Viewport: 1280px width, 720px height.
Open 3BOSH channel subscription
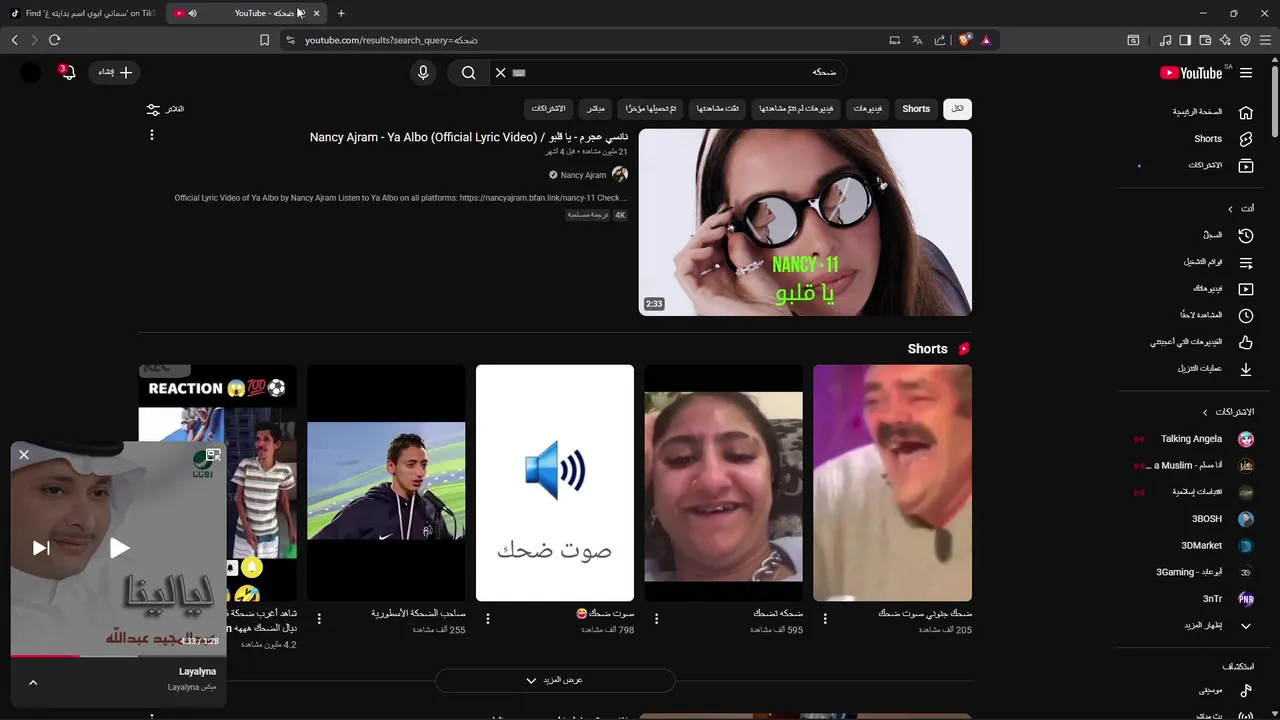1206,519
